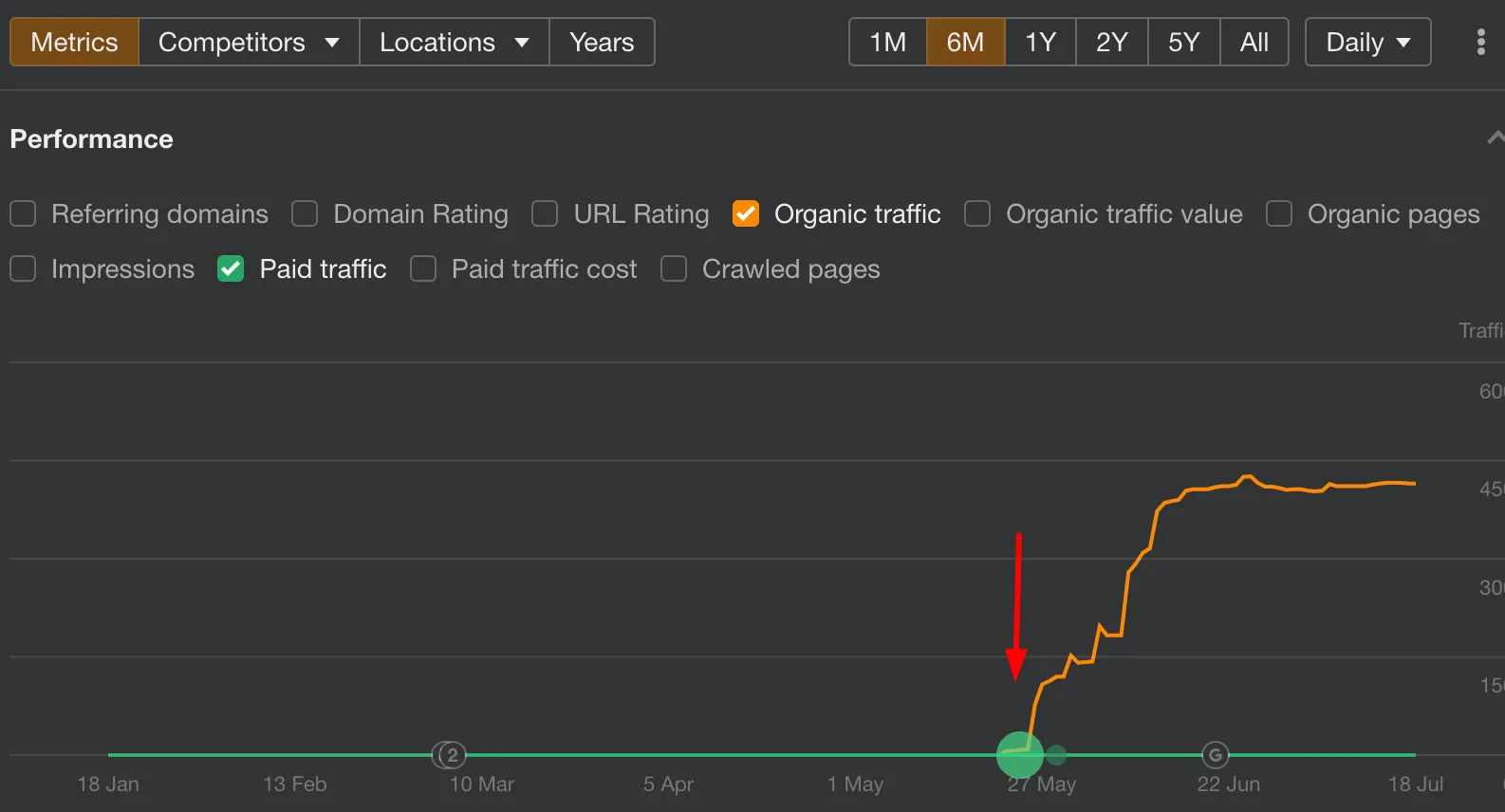The height and width of the screenshot is (812, 1505).
Task: Collapse the Performance section chevron
Action: coord(1496,138)
